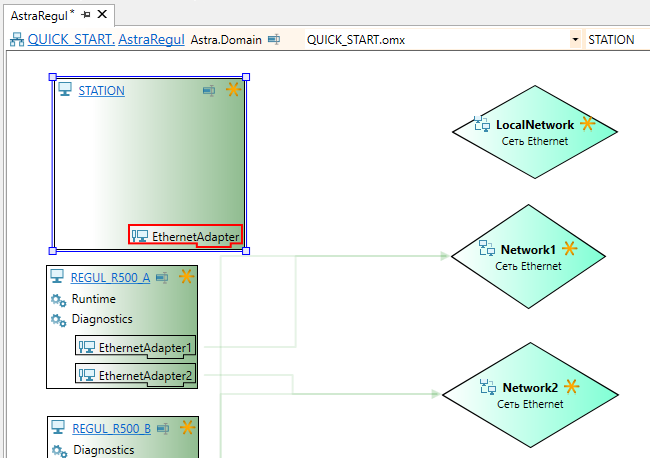Click the LocalNetwork network icon
Image resolution: width=650 pixels, height=458 pixels.
(482, 125)
